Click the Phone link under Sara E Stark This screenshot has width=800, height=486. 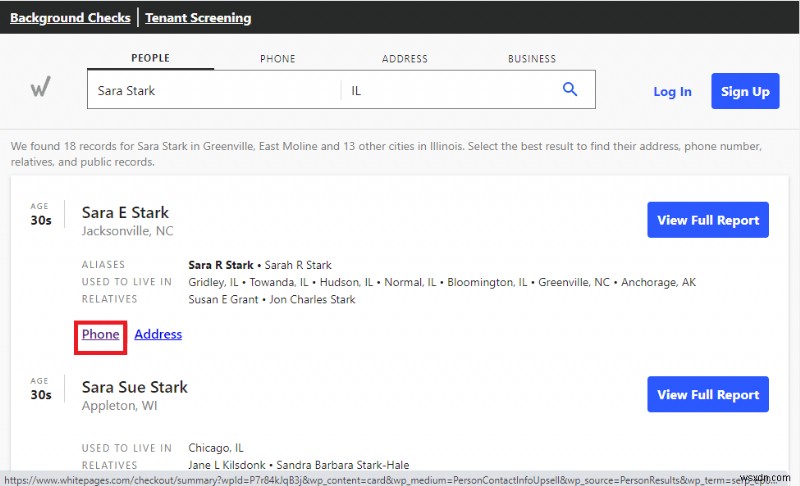point(100,334)
